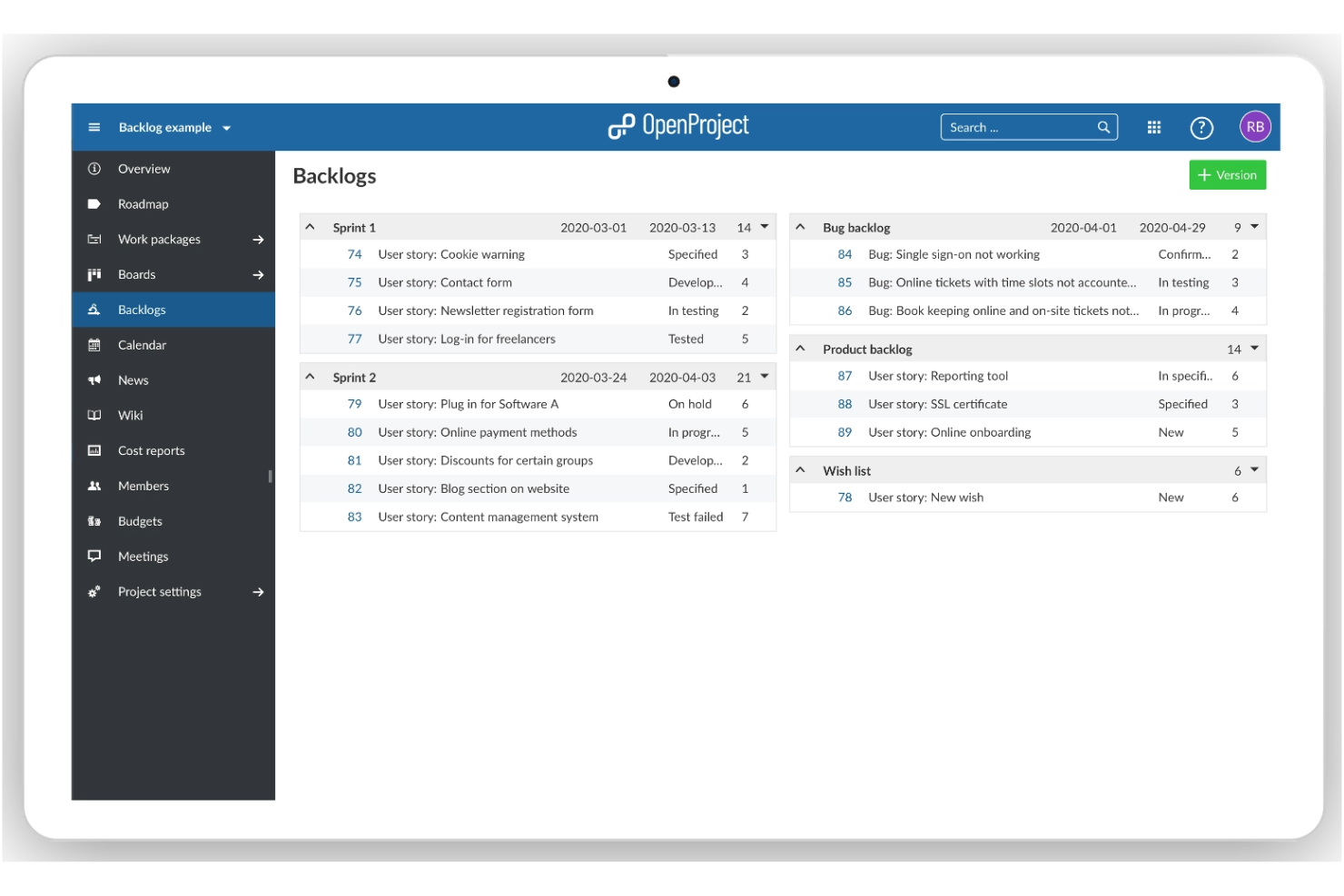Click the green + Version button

click(x=1227, y=174)
